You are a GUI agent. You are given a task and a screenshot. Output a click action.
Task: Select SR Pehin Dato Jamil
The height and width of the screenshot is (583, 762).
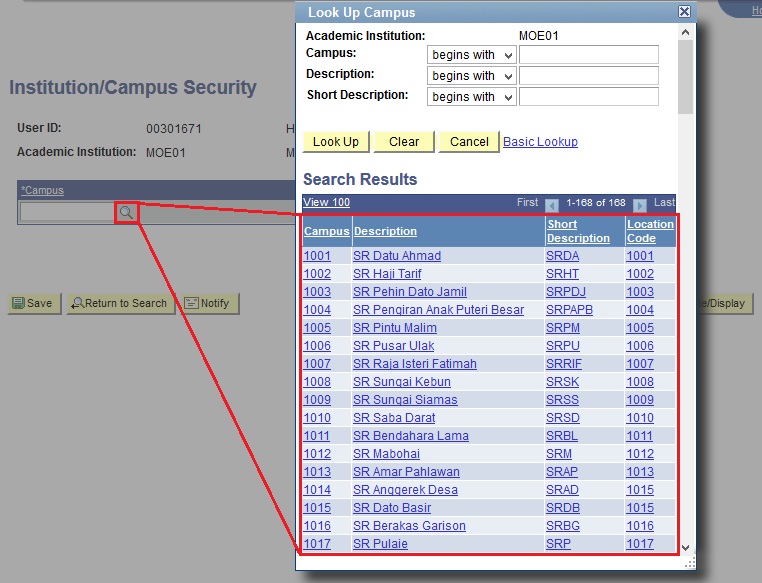click(410, 292)
